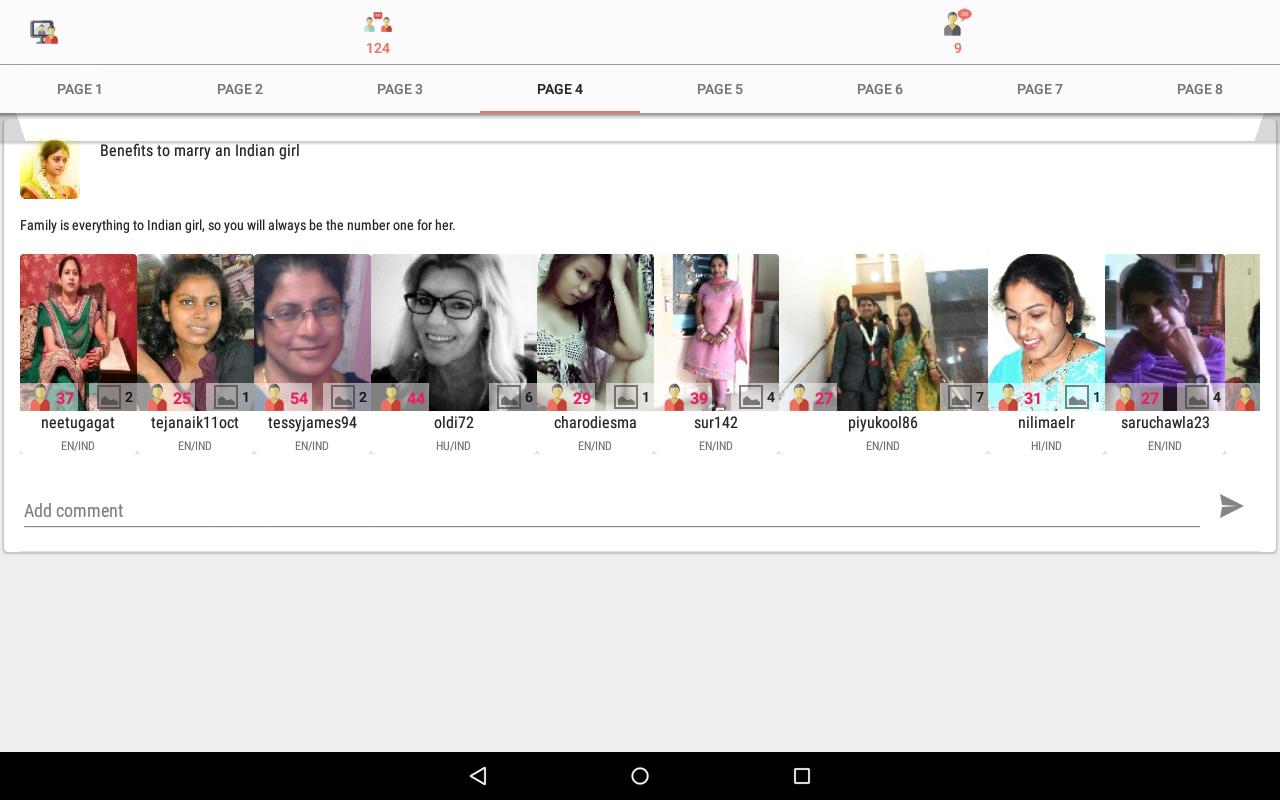
Task: Switch to the PAGE 8 tab
Action: (x=1200, y=89)
